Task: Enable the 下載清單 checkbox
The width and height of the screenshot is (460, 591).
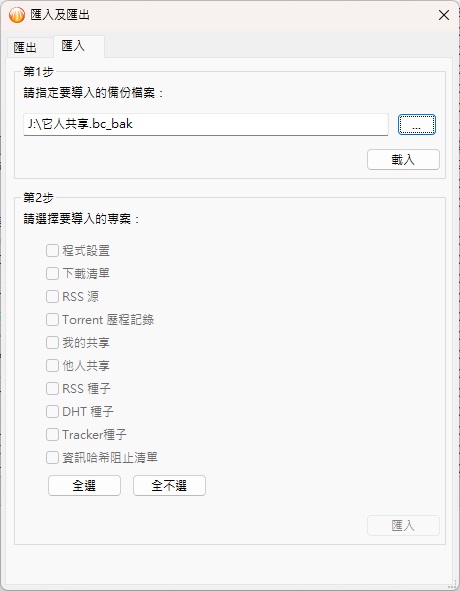Action: [x=52, y=273]
